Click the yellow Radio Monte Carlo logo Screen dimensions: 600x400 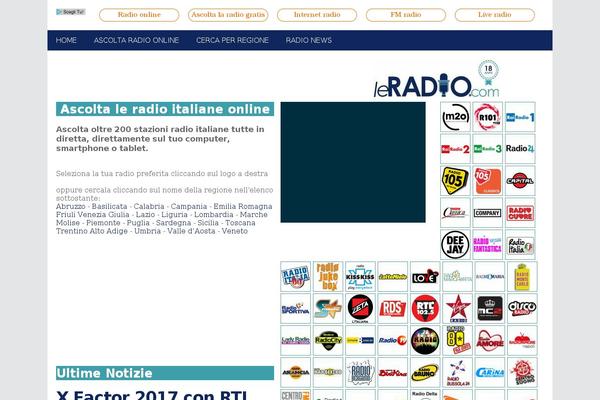(522, 277)
